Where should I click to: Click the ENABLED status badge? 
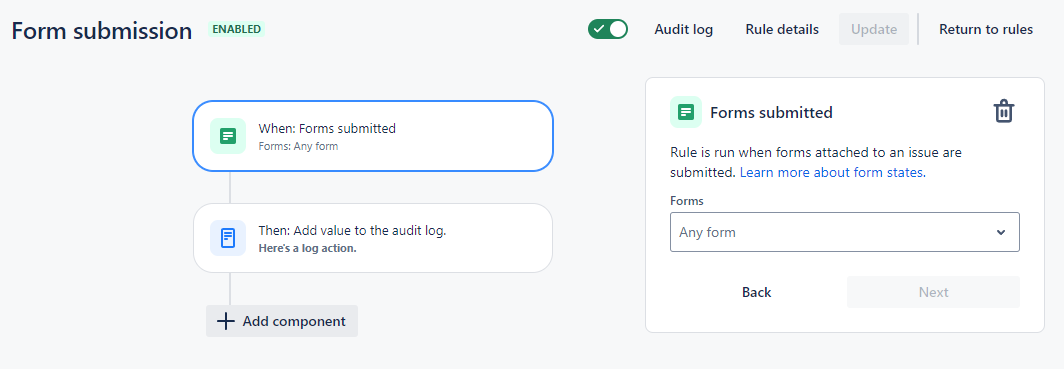[236, 29]
